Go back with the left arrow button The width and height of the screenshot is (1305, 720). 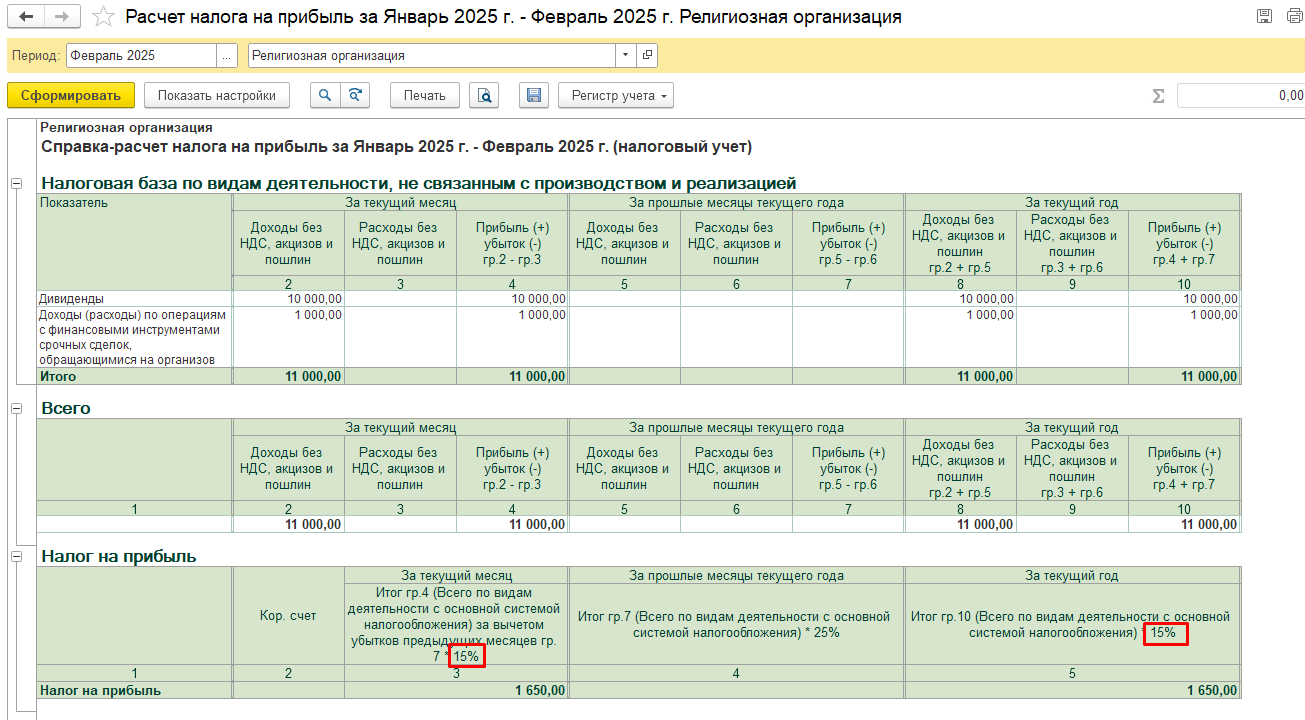coord(26,17)
